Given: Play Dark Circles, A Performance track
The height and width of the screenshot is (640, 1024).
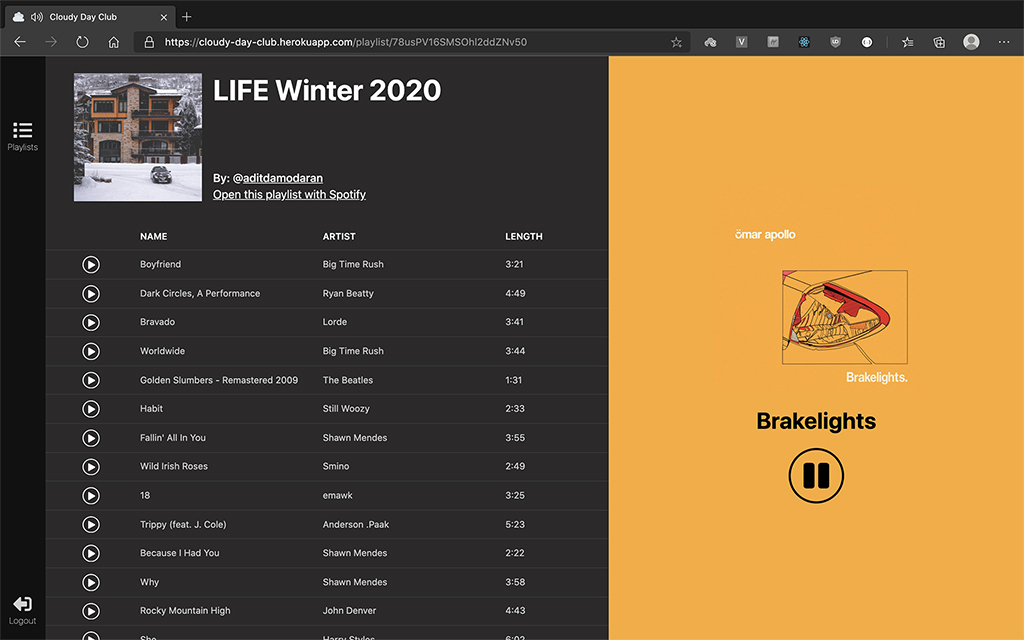Looking at the screenshot, I should tap(91, 294).
